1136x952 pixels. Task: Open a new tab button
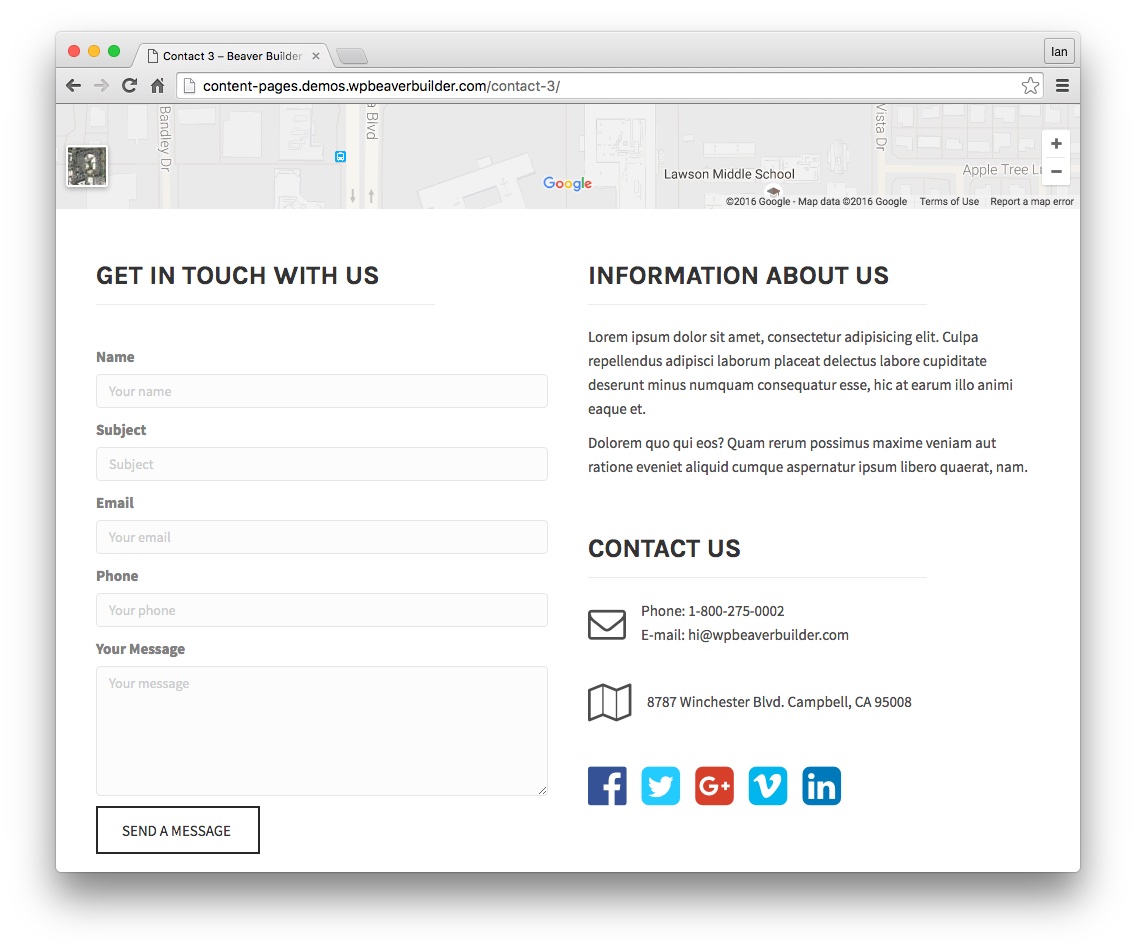(x=352, y=56)
